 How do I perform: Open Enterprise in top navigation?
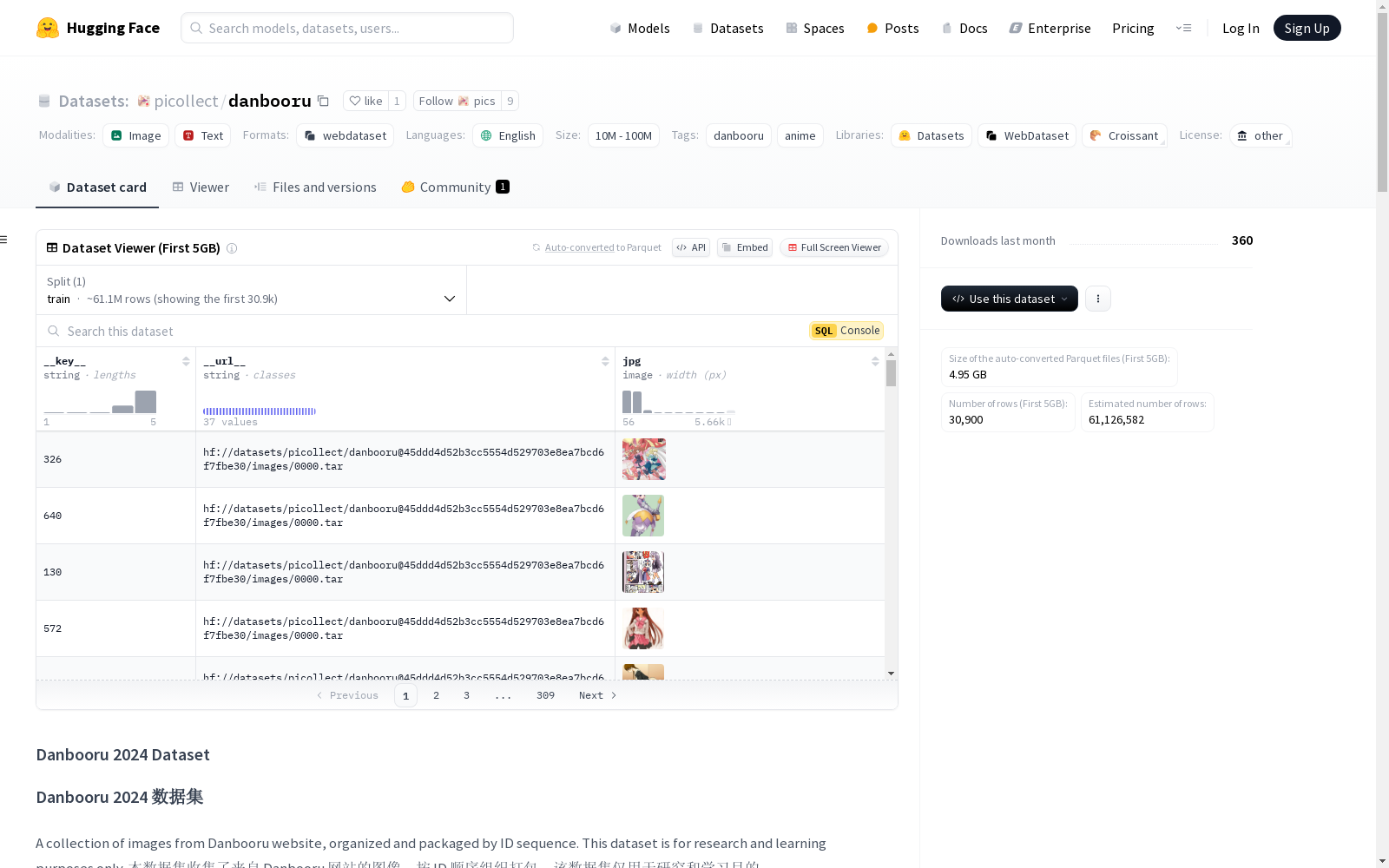pyautogui.click(x=1050, y=28)
